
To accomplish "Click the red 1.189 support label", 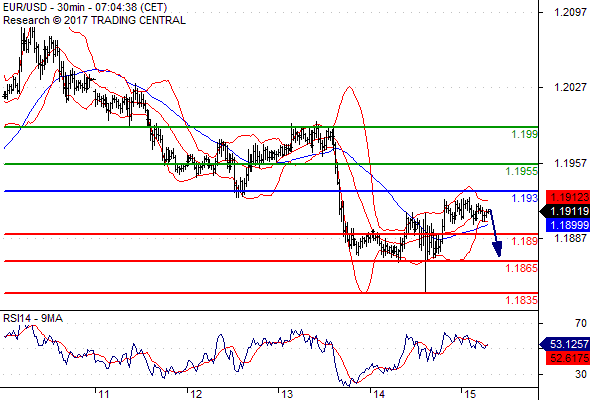I will (525, 241).
